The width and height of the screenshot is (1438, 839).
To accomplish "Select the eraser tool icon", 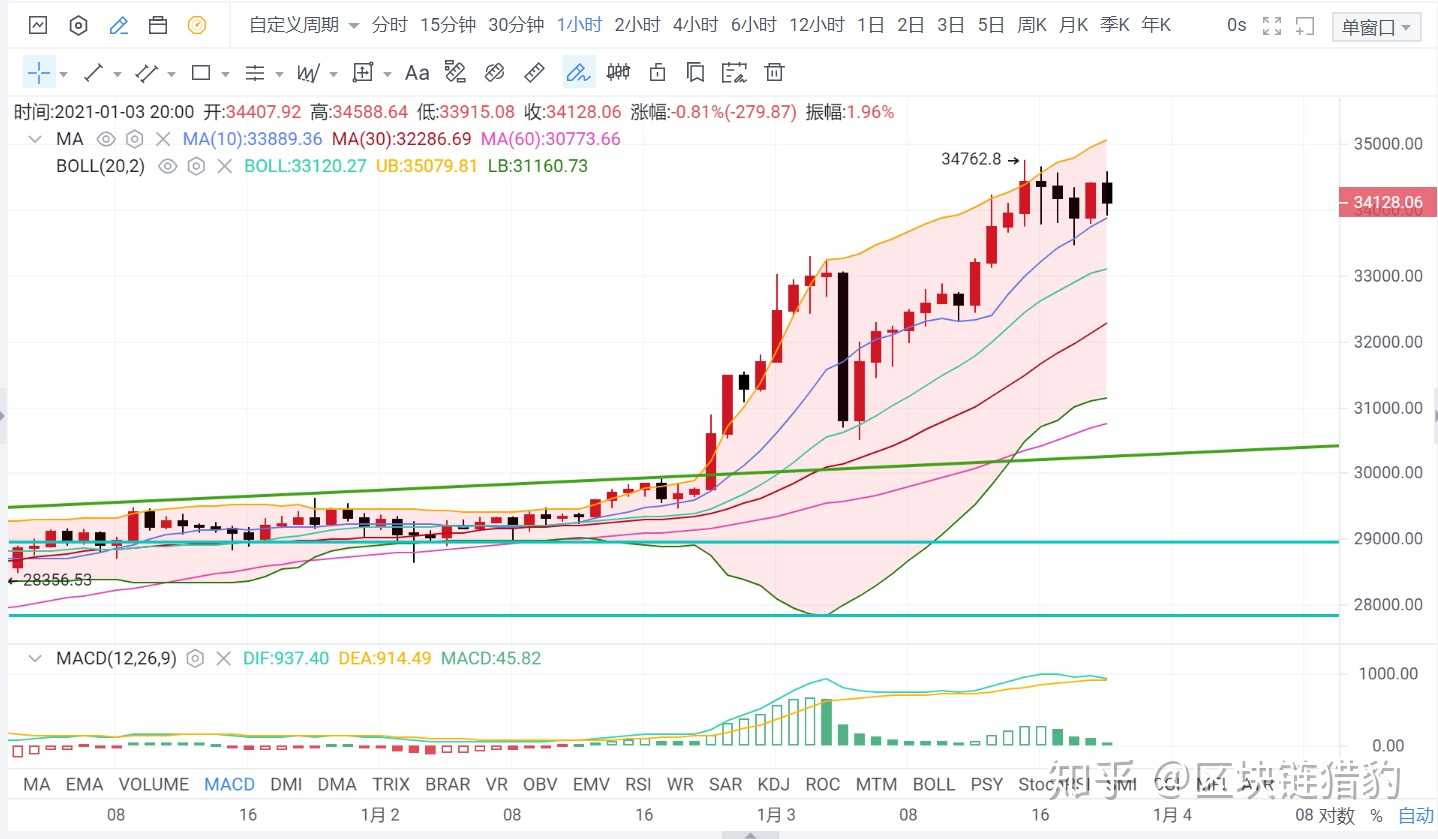I will [495, 72].
